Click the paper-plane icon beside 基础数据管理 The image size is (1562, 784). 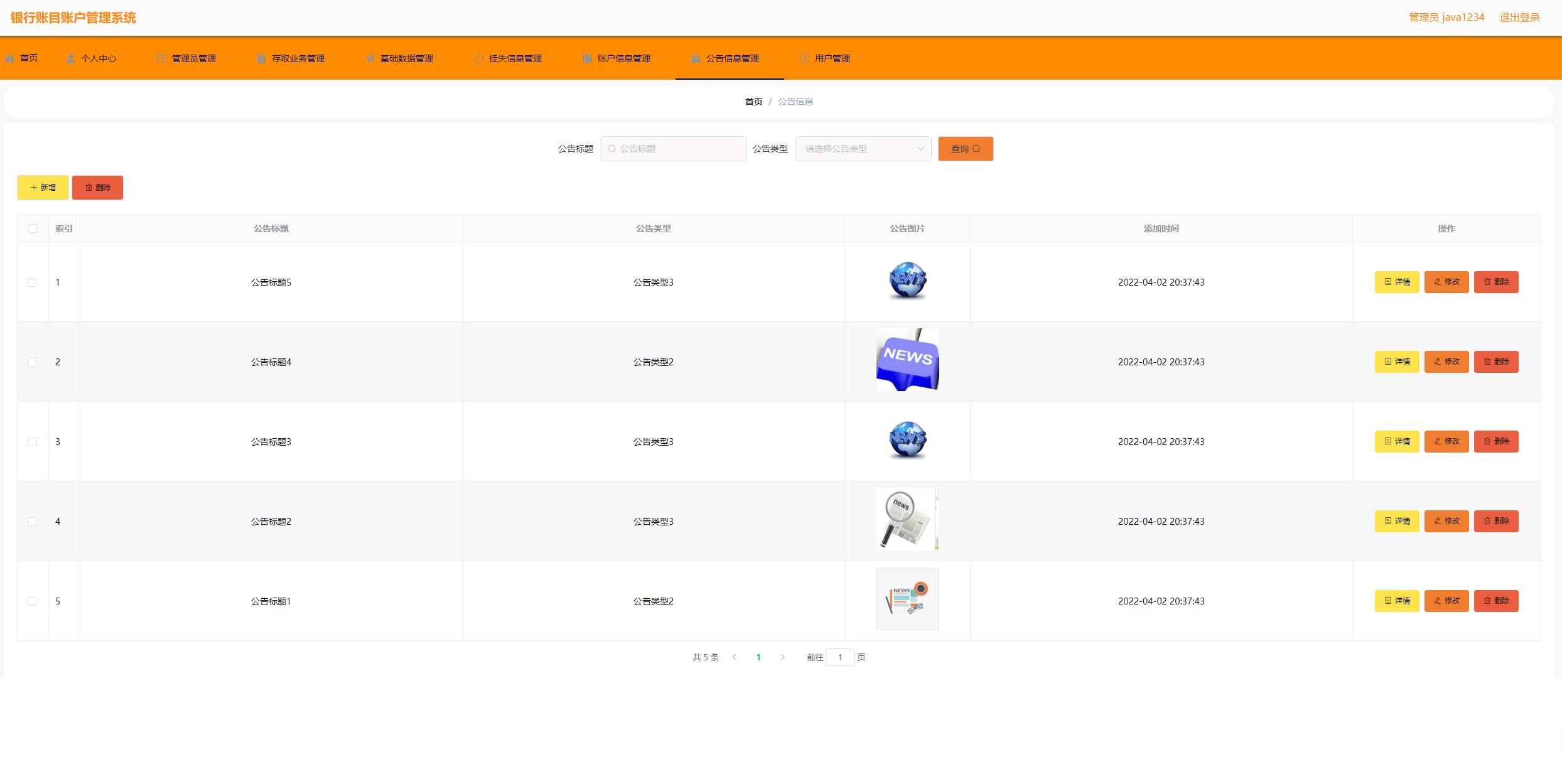tap(370, 58)
